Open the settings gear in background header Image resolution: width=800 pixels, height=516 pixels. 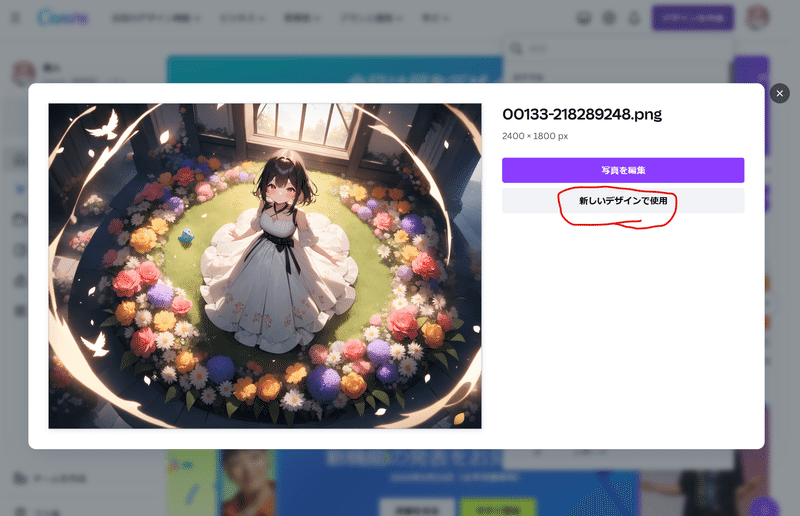(609, 18)
